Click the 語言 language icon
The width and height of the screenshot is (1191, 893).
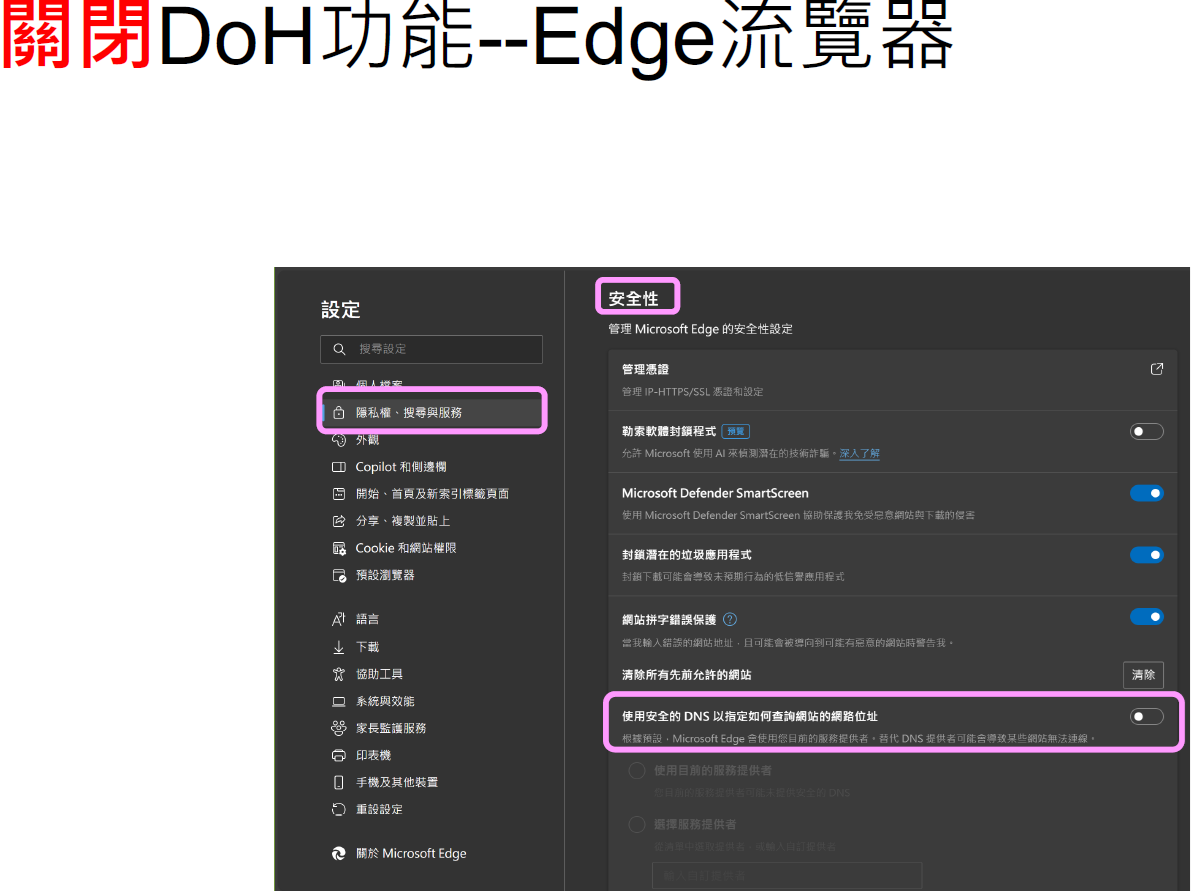(x=338, y=620)
